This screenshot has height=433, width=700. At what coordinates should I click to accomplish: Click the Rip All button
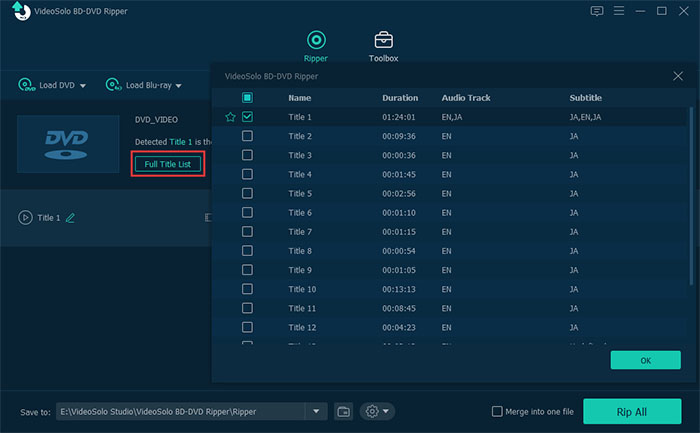tap(632, 412)
